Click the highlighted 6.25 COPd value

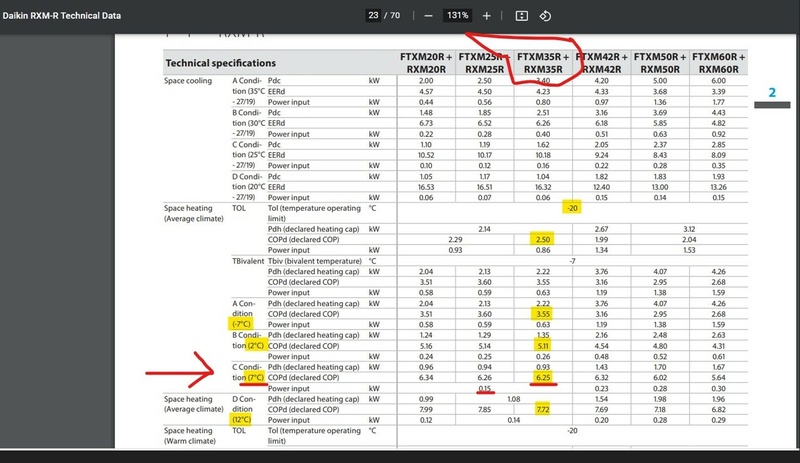click(x=543, y=377)
